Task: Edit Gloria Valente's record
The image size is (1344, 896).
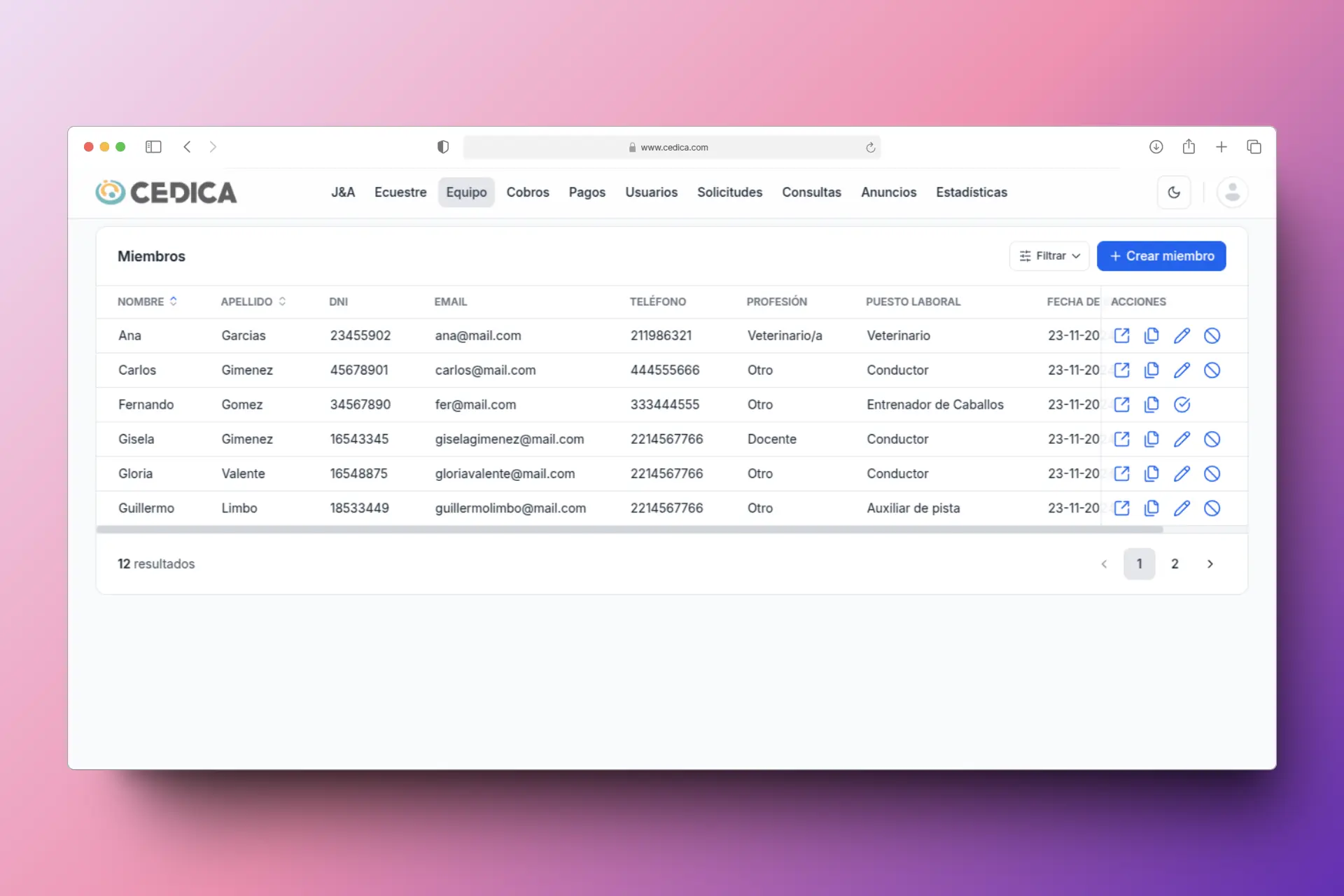Action: coord(1182,473)
